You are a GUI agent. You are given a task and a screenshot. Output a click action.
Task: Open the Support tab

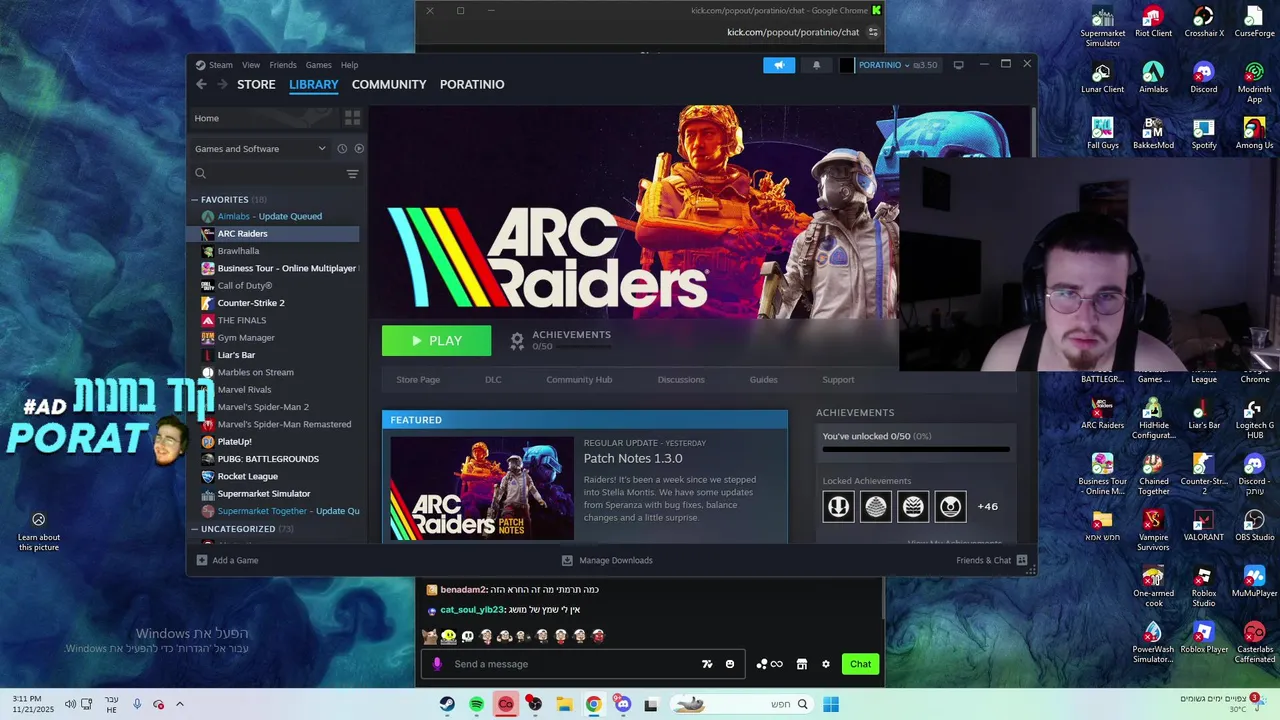[838, 380]
